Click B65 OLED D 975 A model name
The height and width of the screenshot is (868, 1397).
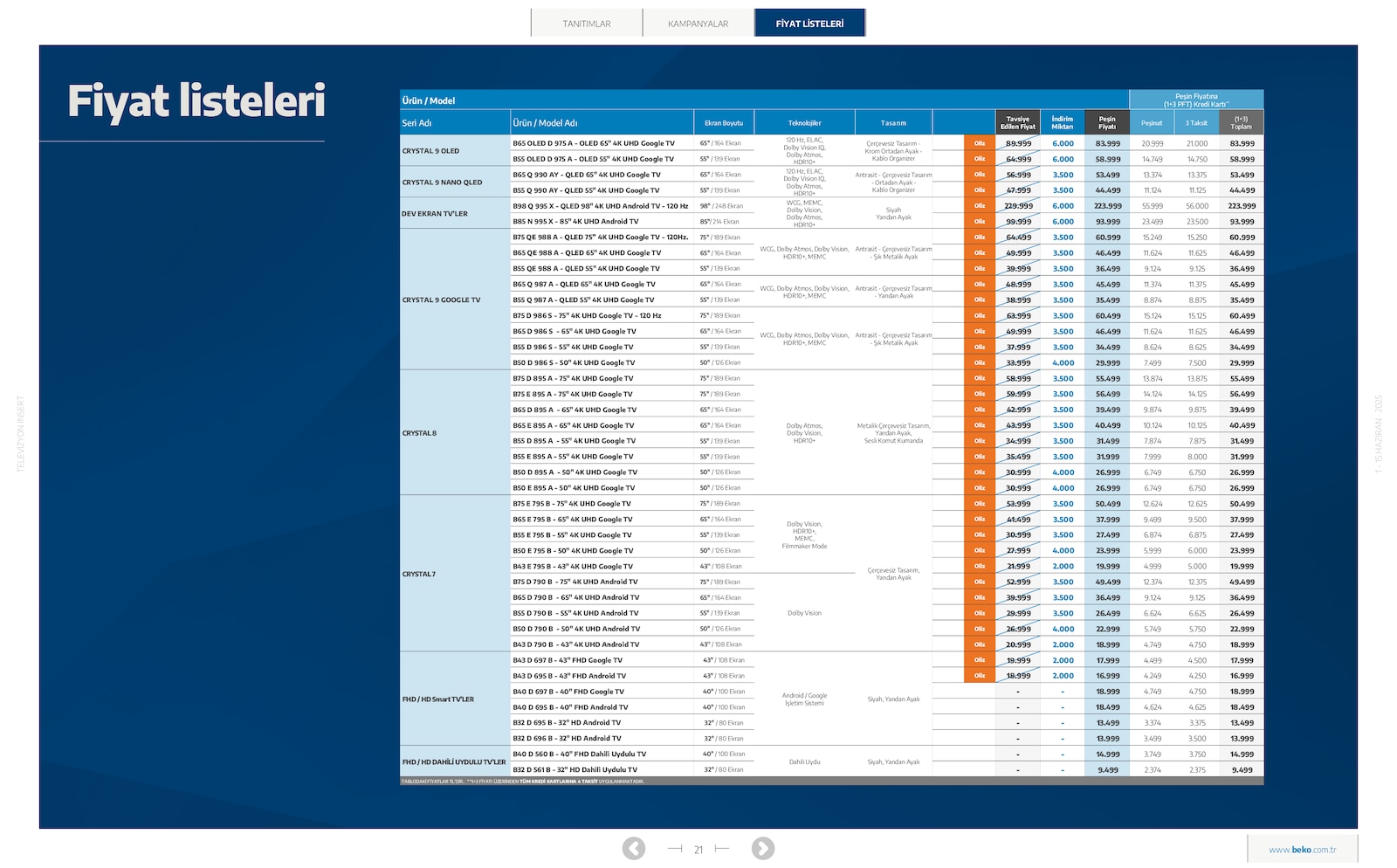[594, 143]
